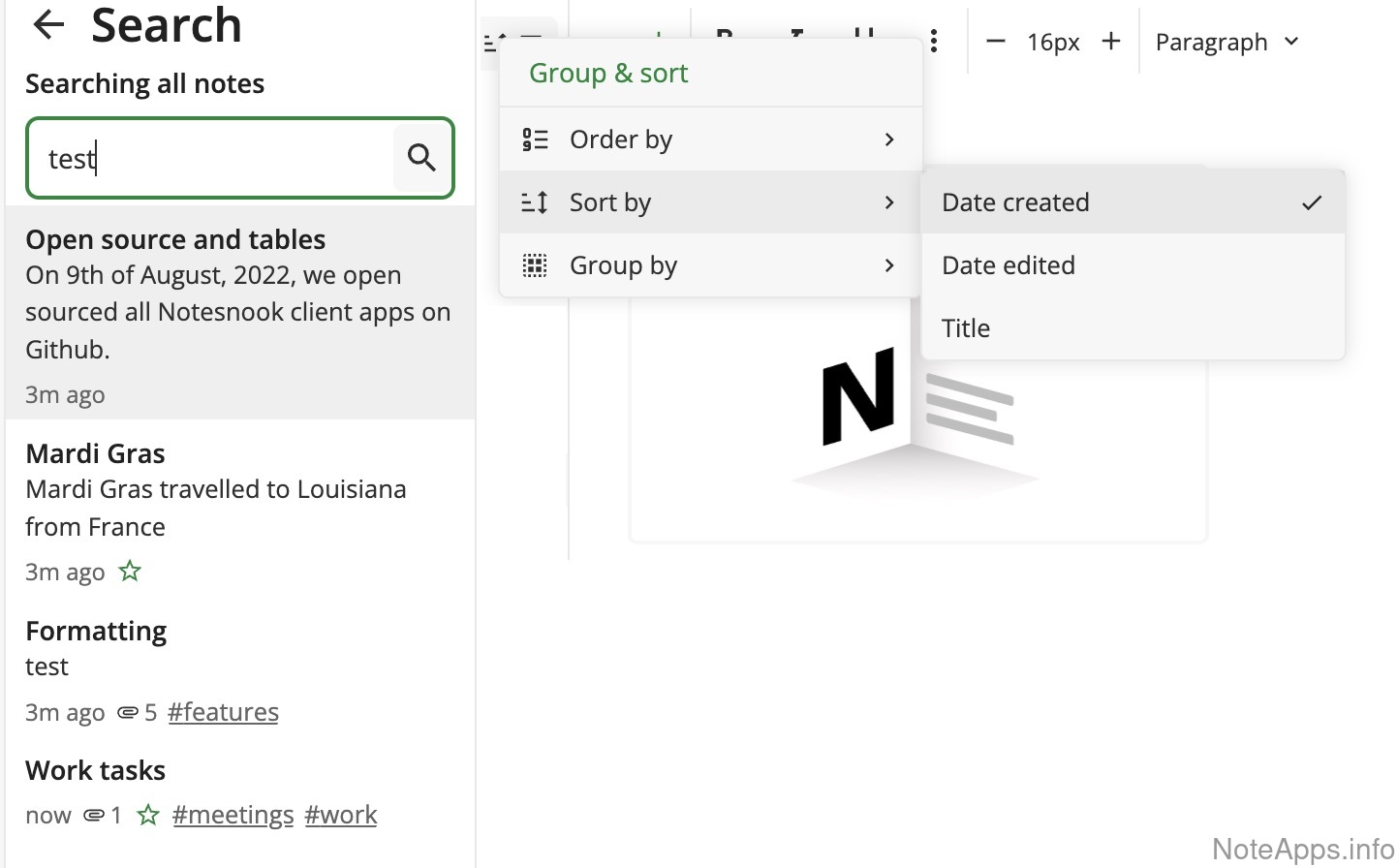Open the #features tag link
The width and height of the screenshot is (1397, 868).
[223, 712]
